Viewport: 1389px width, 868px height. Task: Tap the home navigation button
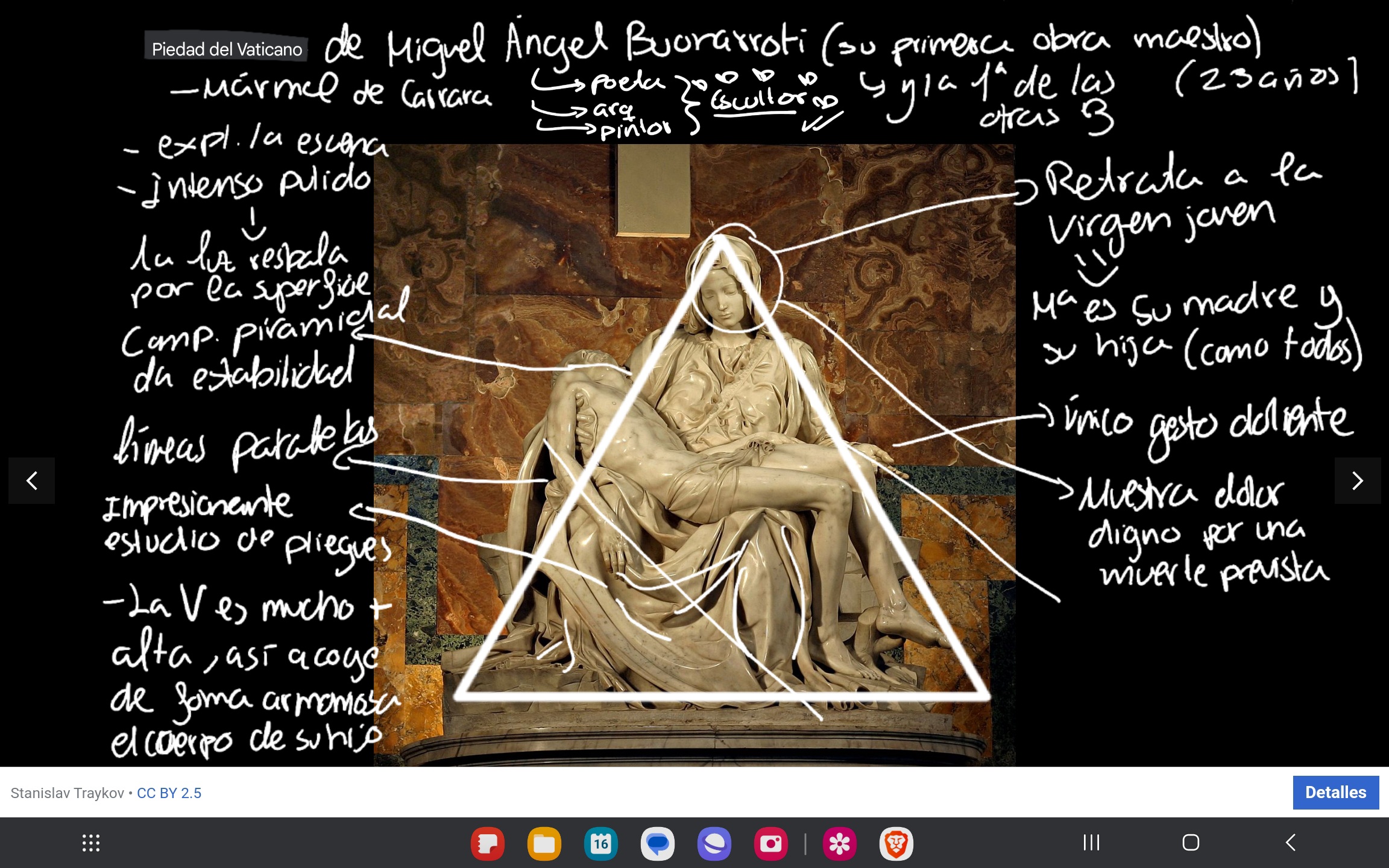[1191, 842]
